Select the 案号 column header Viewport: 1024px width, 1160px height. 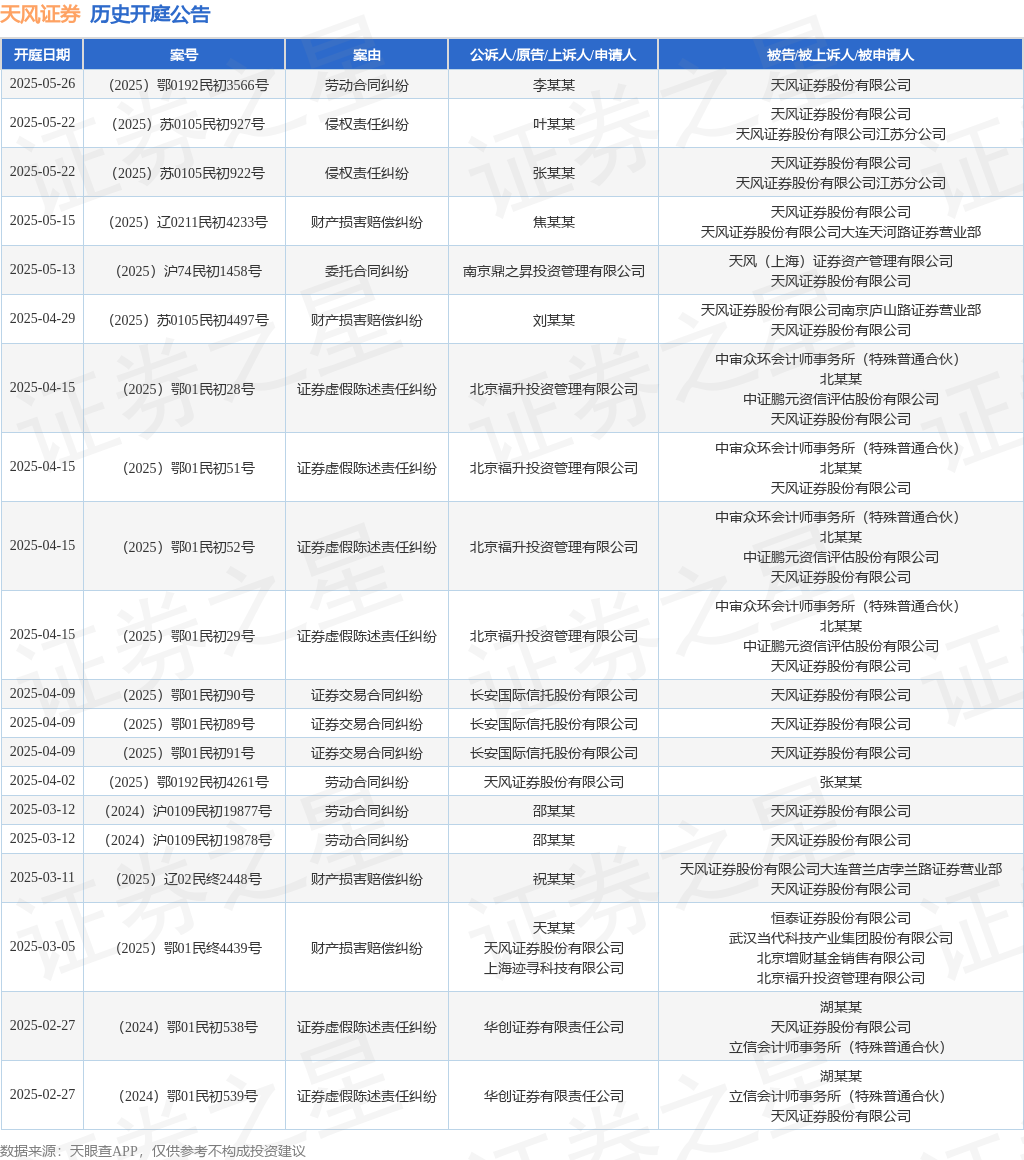[x=183, y=55]
